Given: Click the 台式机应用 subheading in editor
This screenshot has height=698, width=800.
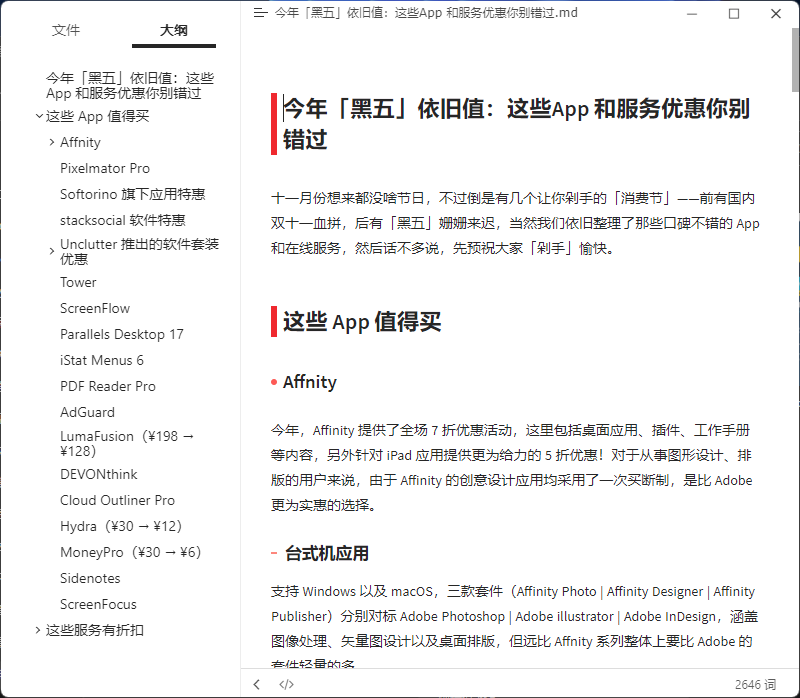Looking at the screenshot, I should 327,553.
